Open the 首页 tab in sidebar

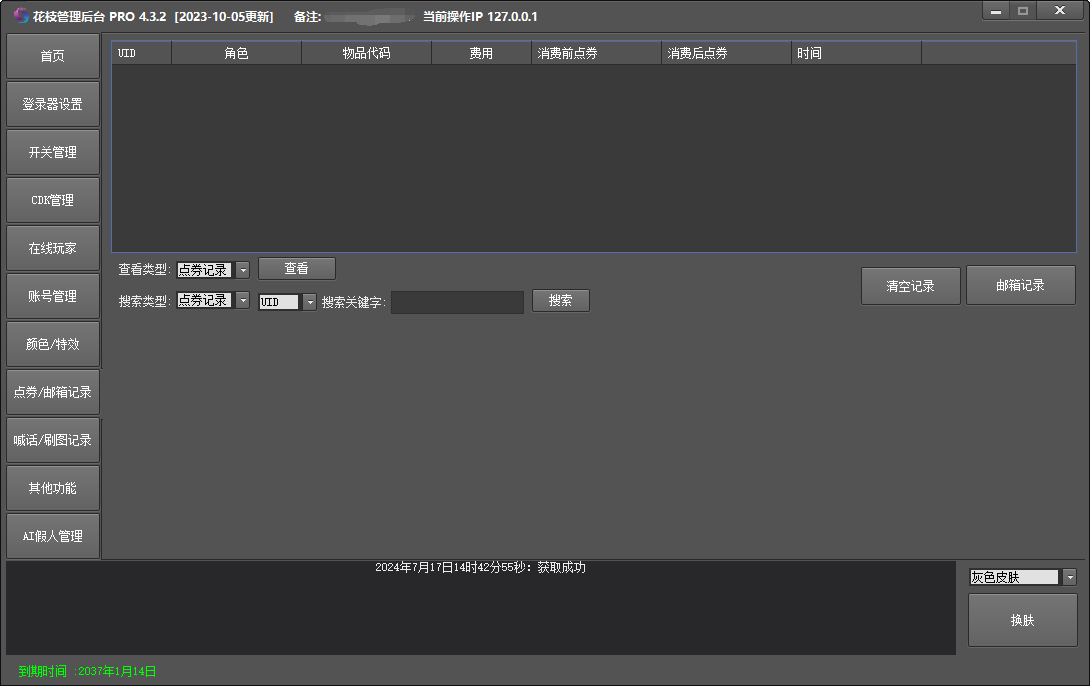pos(53,56)
